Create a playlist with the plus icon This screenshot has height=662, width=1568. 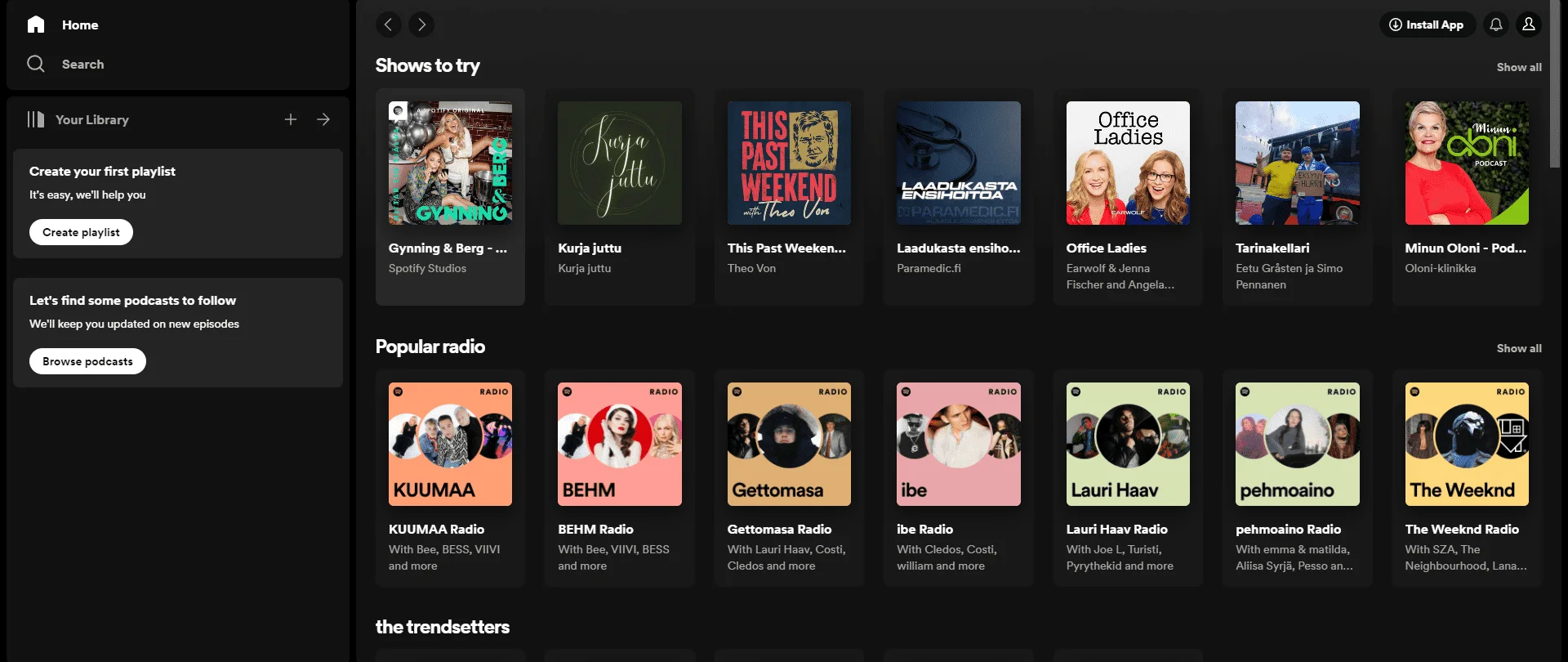coord(291,119)
